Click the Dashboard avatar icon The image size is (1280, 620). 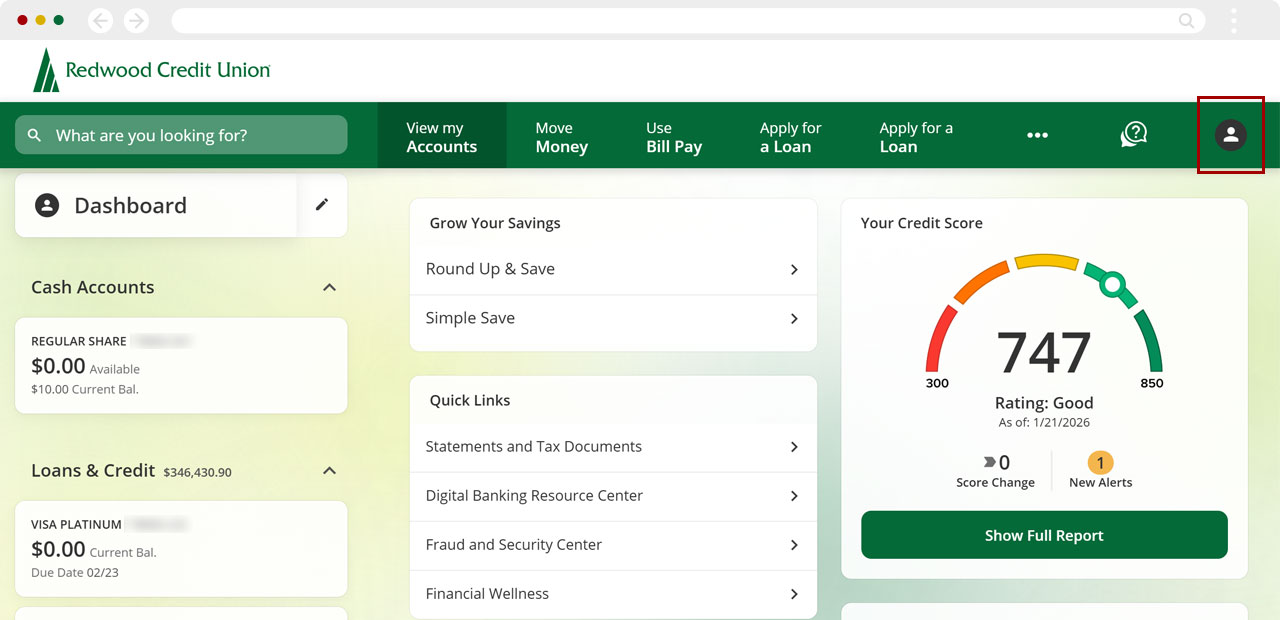pos(46,205)
